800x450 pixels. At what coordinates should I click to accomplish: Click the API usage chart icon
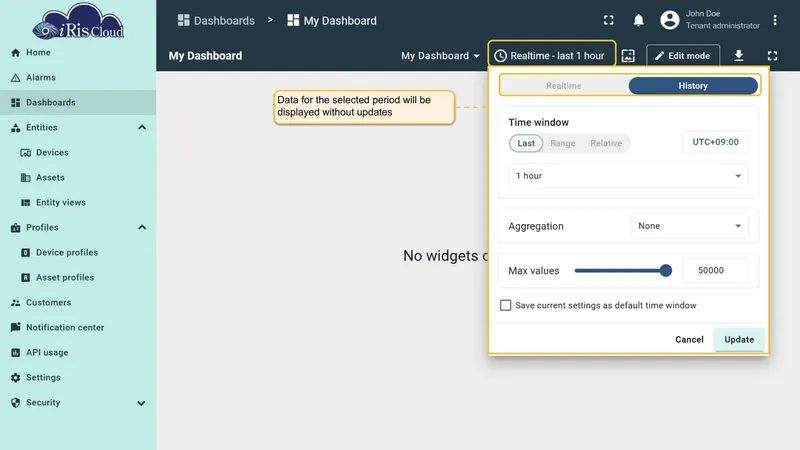point(16,353)
